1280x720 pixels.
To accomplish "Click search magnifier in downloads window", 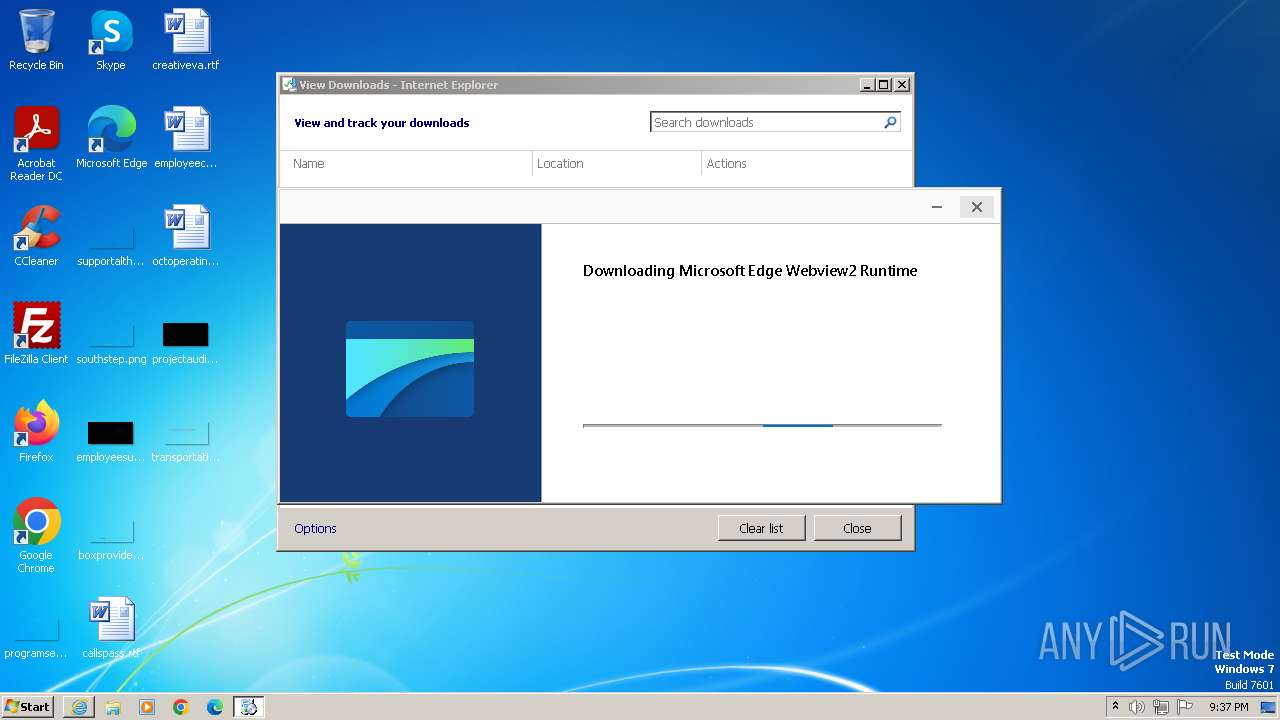I will (x=890, y=122).
